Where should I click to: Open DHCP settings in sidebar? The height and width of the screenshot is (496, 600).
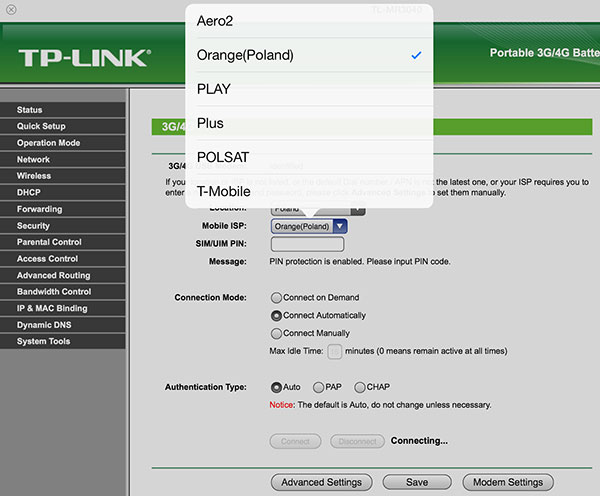point(63,193)
